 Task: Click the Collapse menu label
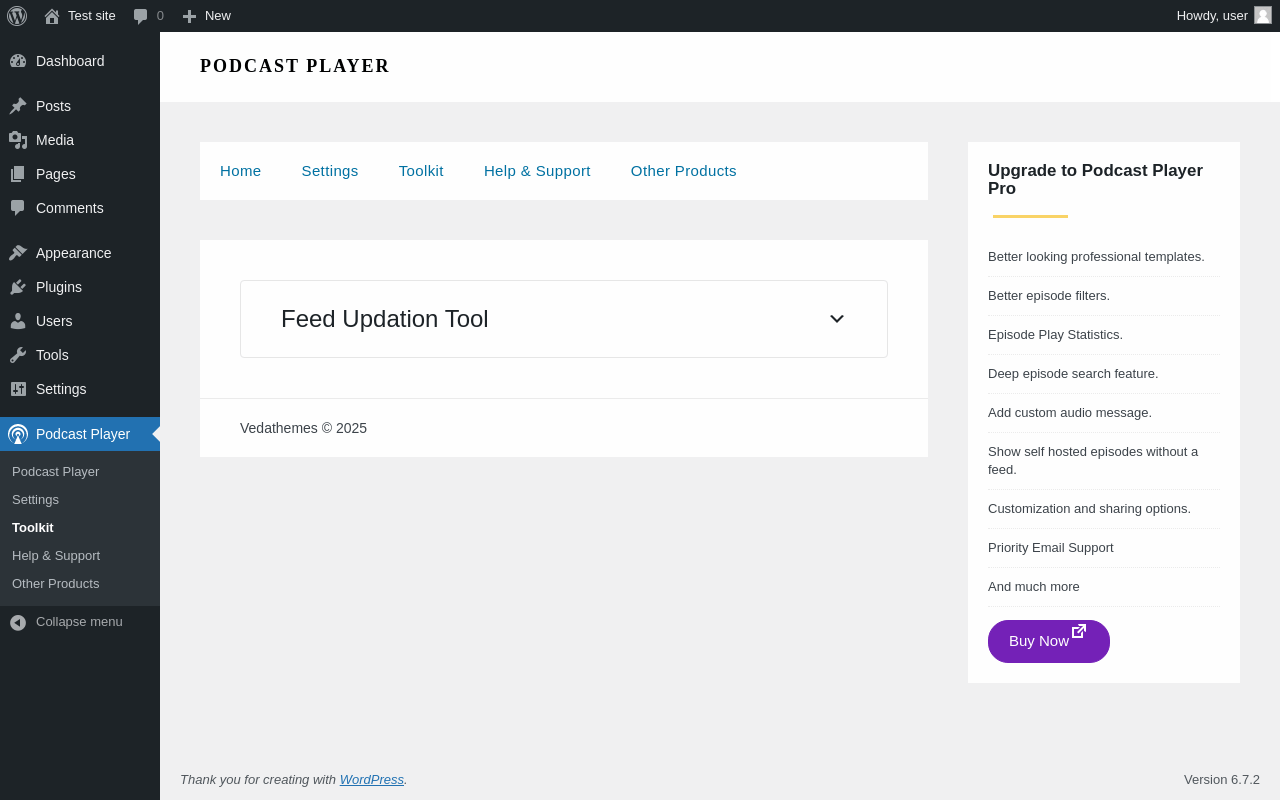79,622
